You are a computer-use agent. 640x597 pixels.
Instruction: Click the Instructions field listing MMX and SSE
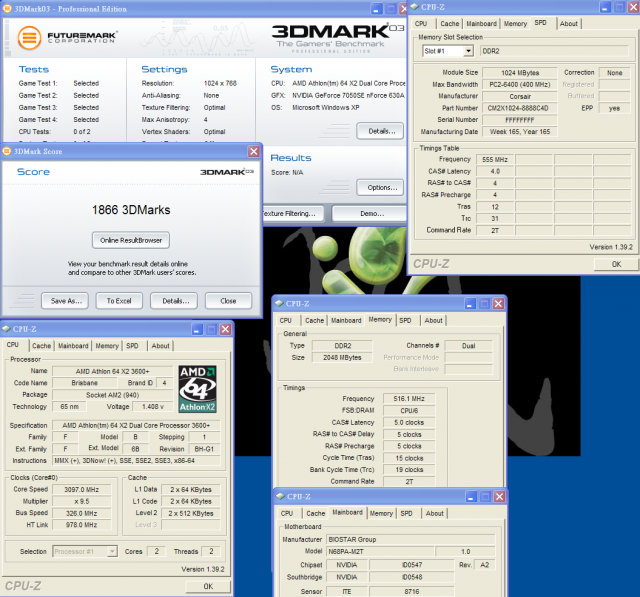(136, 461)
